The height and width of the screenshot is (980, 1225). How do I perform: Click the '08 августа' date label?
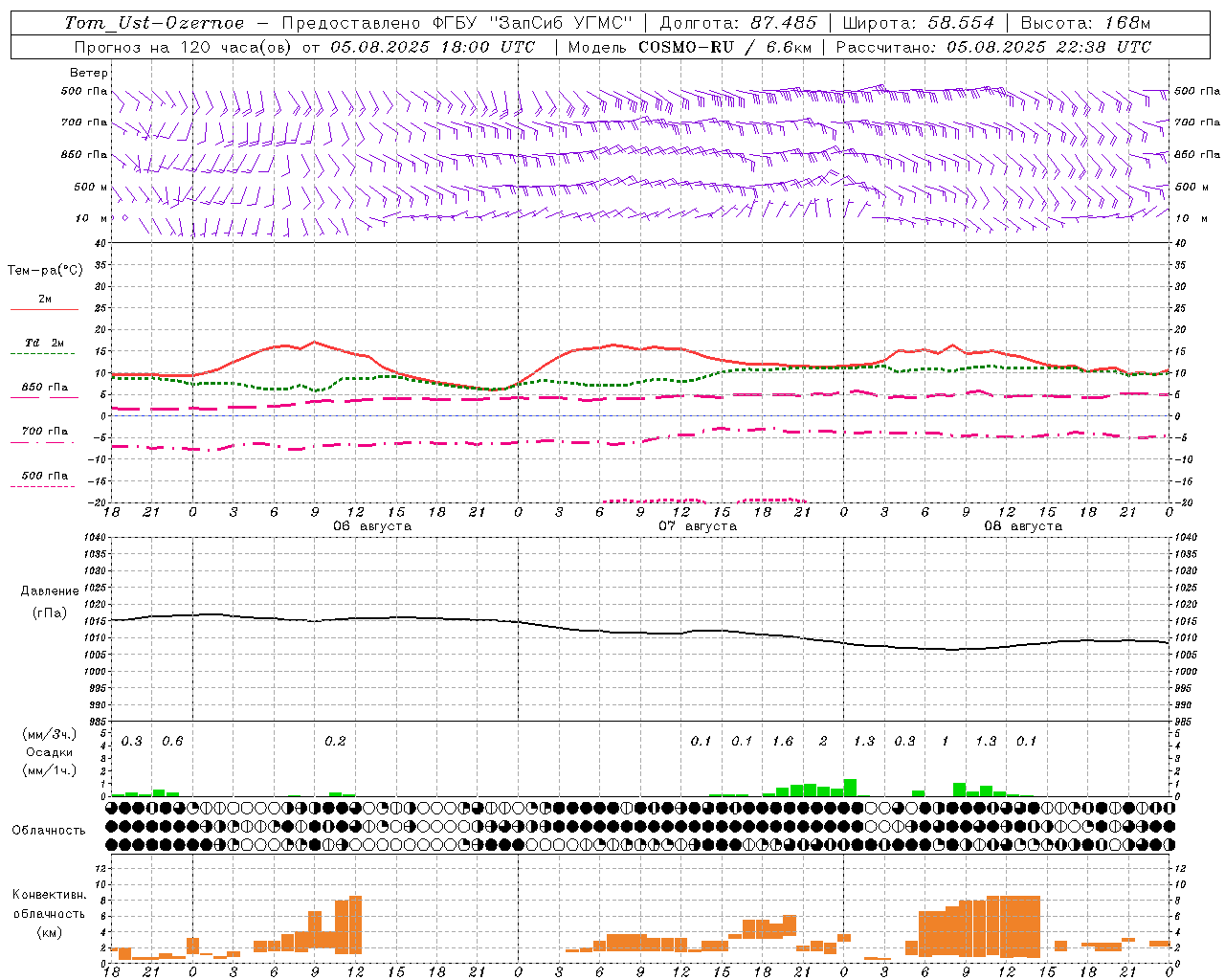tap(1023, 526)
